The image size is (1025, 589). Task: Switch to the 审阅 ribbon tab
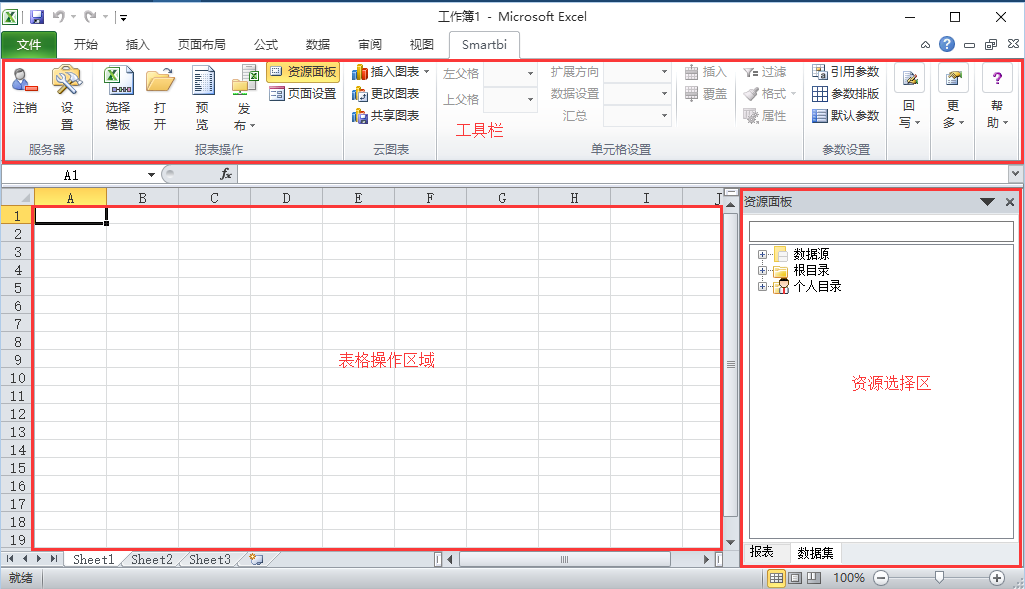pos(369,44)
